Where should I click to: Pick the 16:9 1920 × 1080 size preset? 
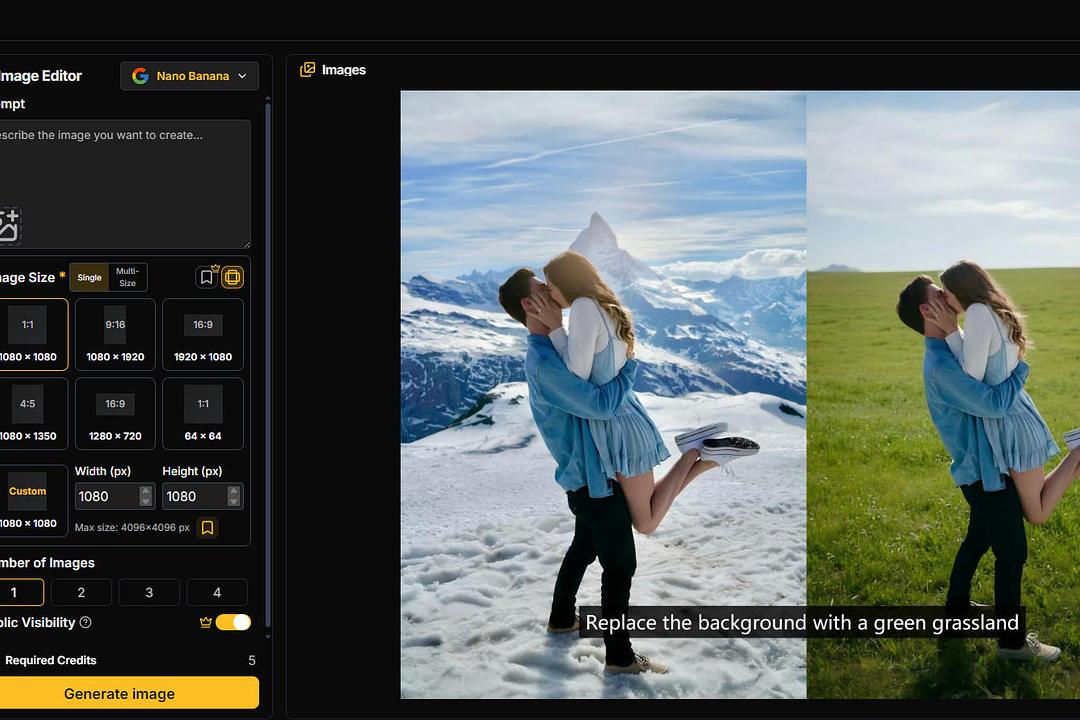203,334
